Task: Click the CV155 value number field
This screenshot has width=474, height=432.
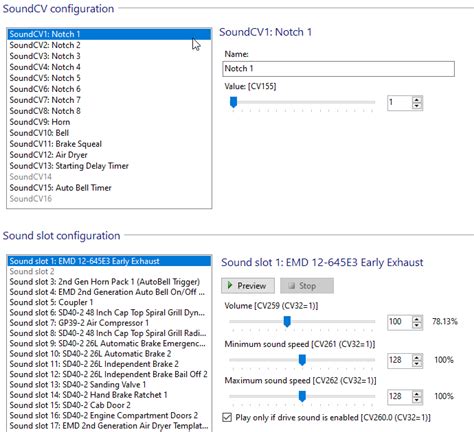Action: [x=400, y=103]
